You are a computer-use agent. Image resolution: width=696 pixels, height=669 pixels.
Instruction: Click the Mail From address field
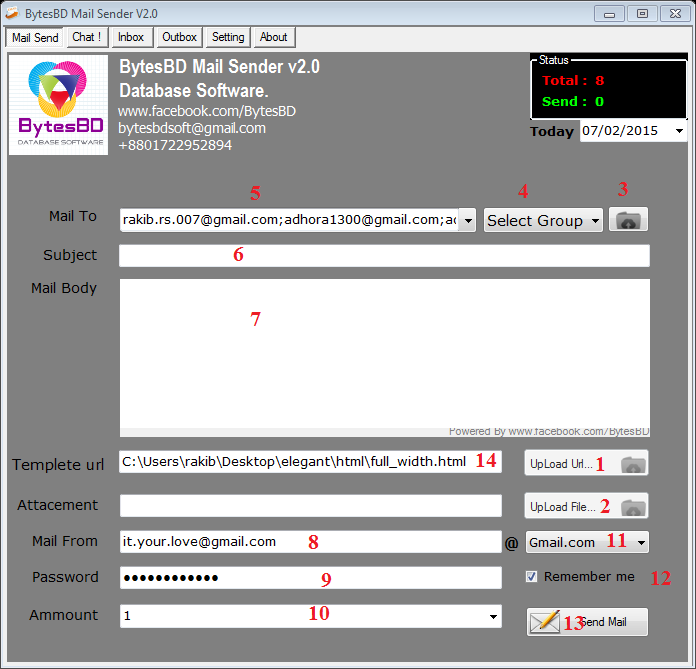[310, 542]
